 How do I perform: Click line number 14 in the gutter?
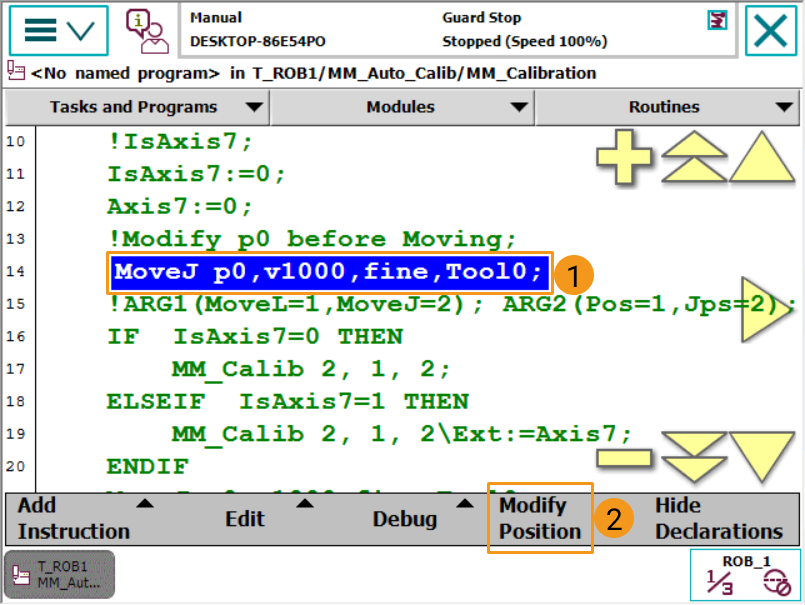click(15, 272)
